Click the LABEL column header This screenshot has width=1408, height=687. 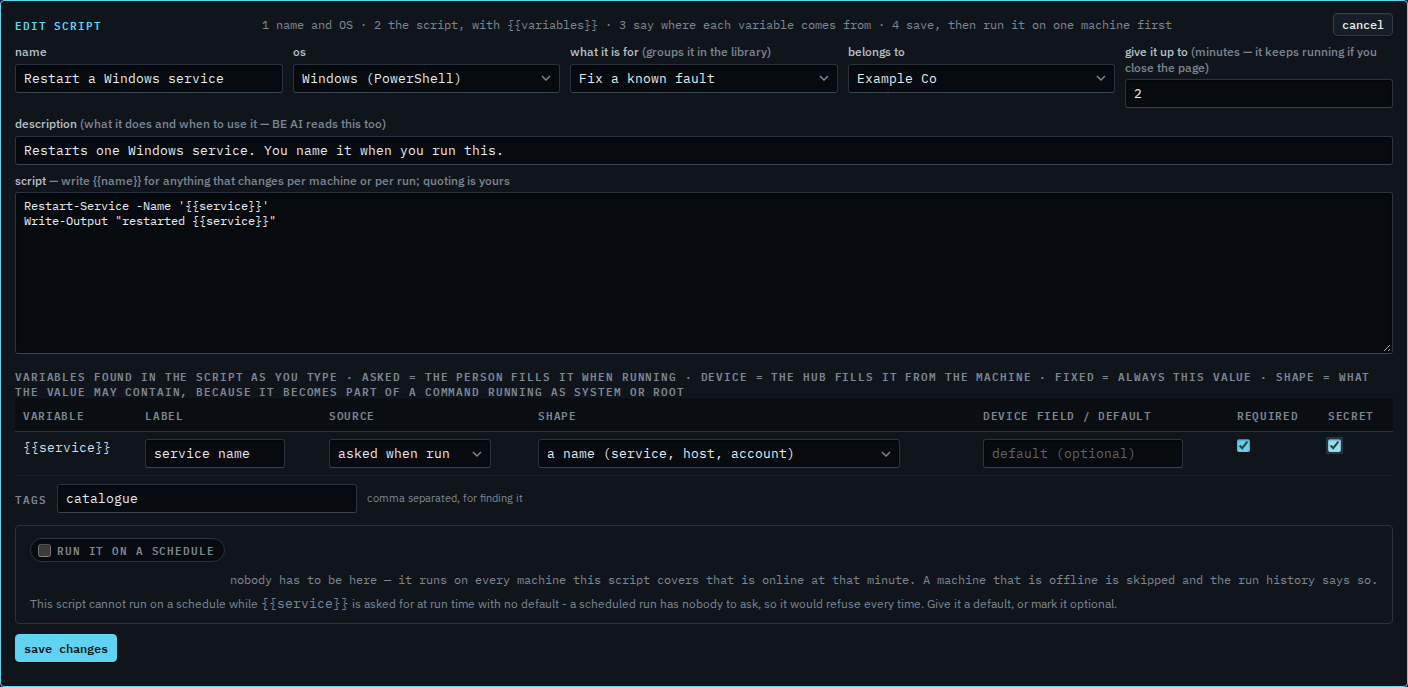[164, 416]
